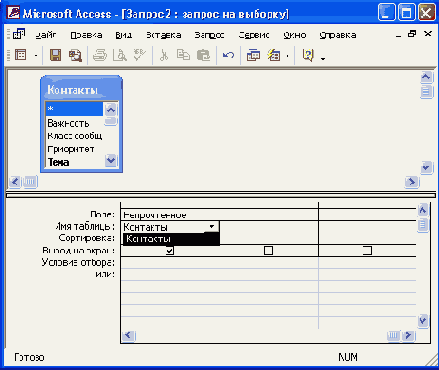Choose Контакты from the dropdown list
Viewport: 439px width, 370px height.
(x=171, y=239)
